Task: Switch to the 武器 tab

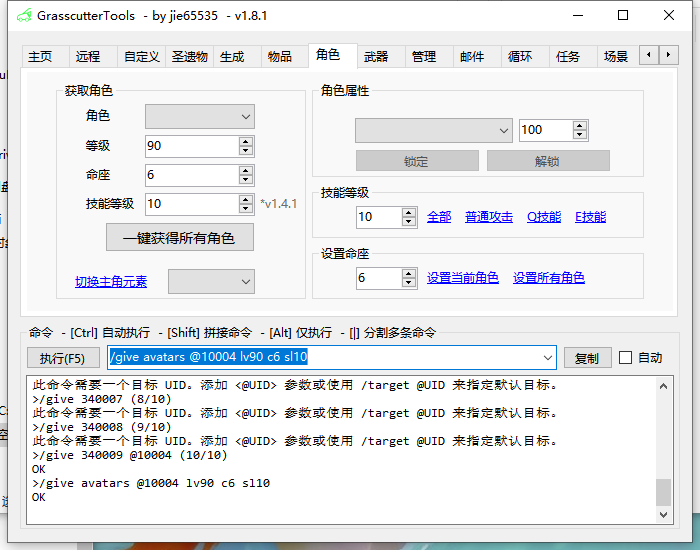Action: (376, 57)
